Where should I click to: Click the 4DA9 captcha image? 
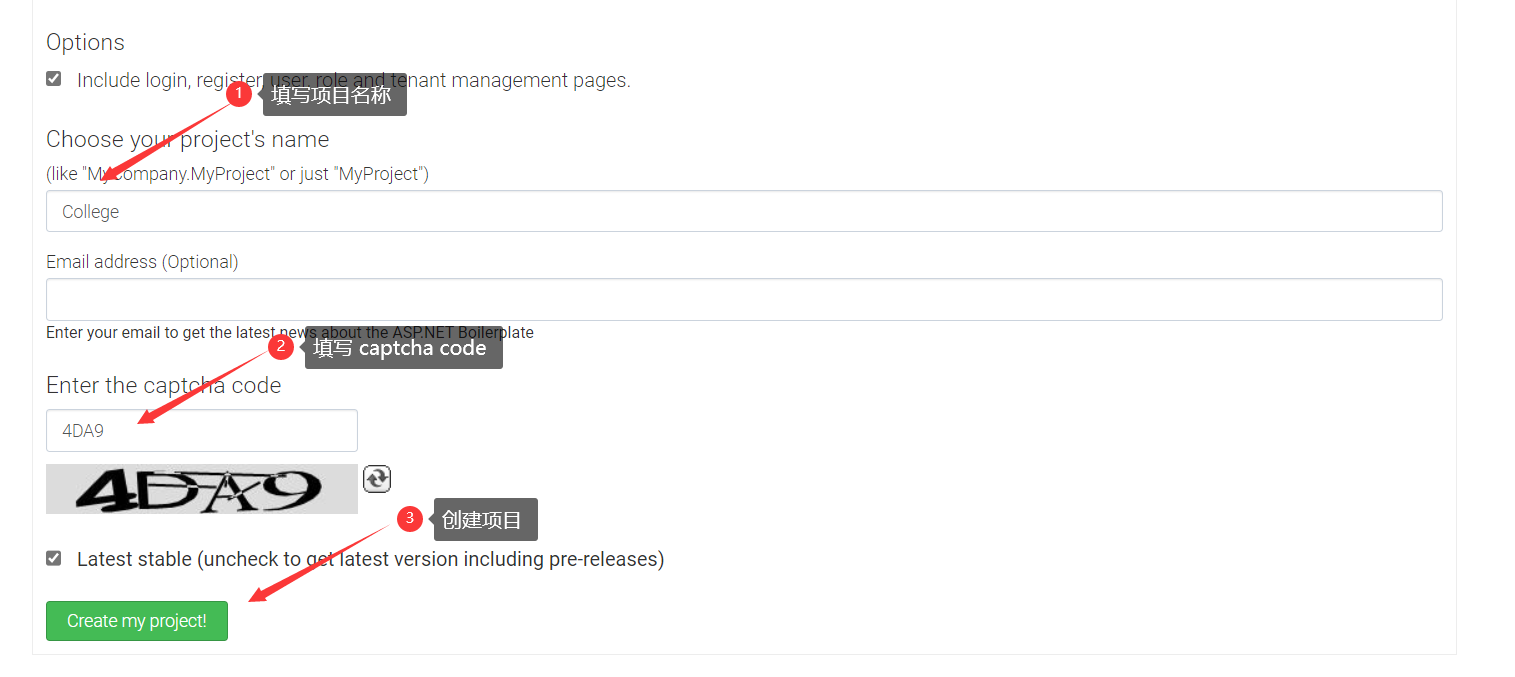click(x=201, y=489)
